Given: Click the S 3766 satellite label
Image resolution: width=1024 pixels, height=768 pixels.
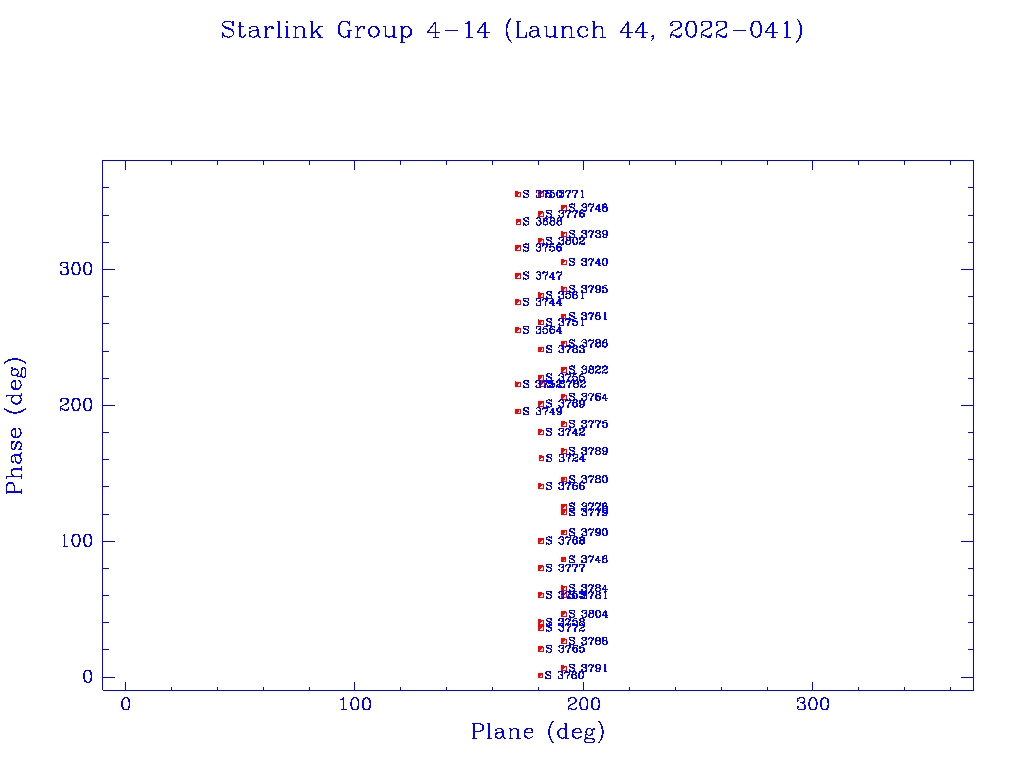Looking at the screenshot, I should 565,486.
